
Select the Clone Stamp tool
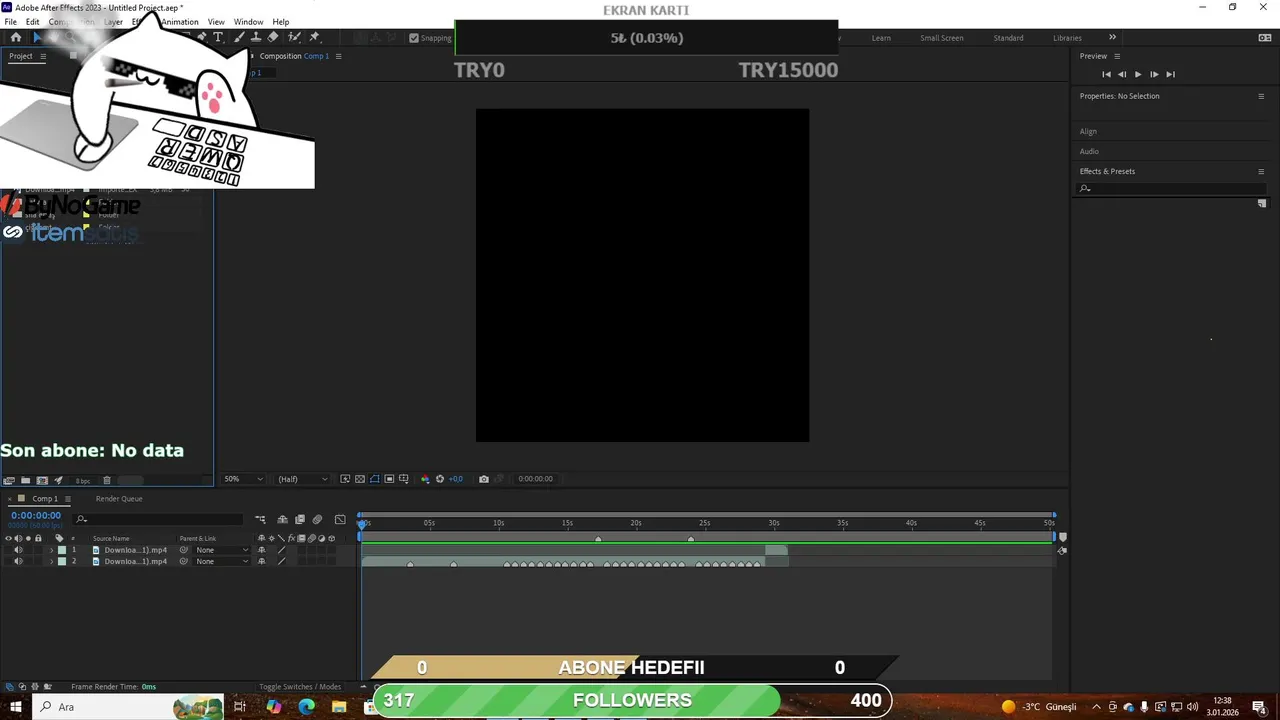(256, 37)
